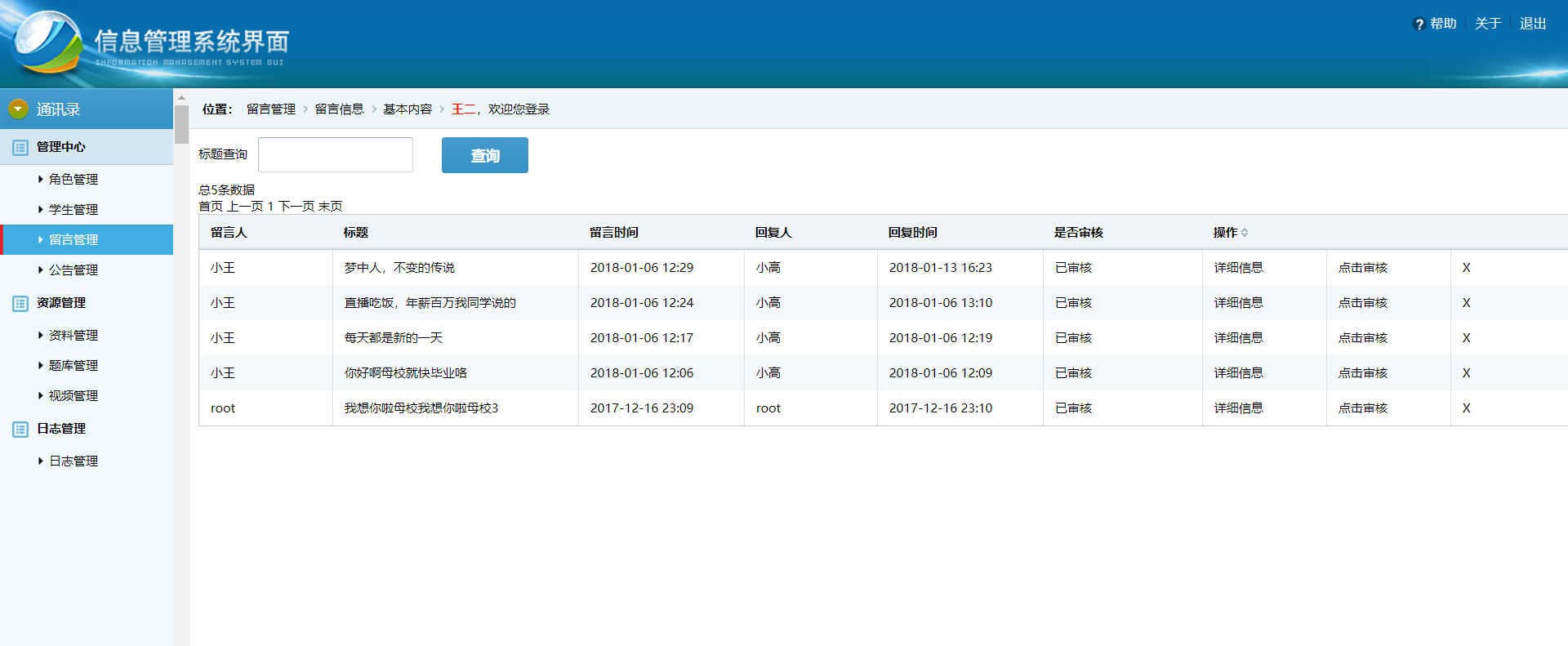Screen dimensions: 1568x646
Task: Click the 留言人 column header
Action: pos(229,233)
